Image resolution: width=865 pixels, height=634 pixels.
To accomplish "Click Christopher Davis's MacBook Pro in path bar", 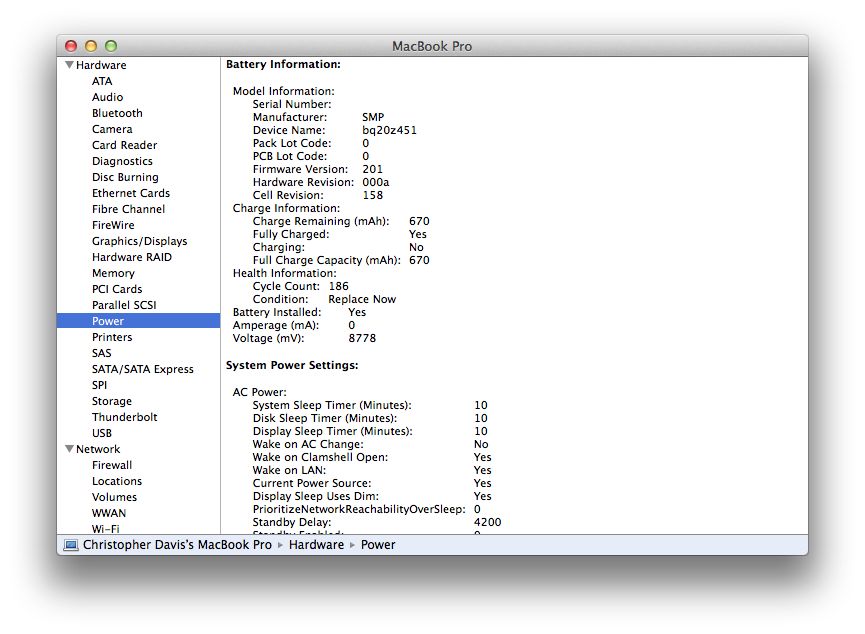I will click(x=177, y=545).
